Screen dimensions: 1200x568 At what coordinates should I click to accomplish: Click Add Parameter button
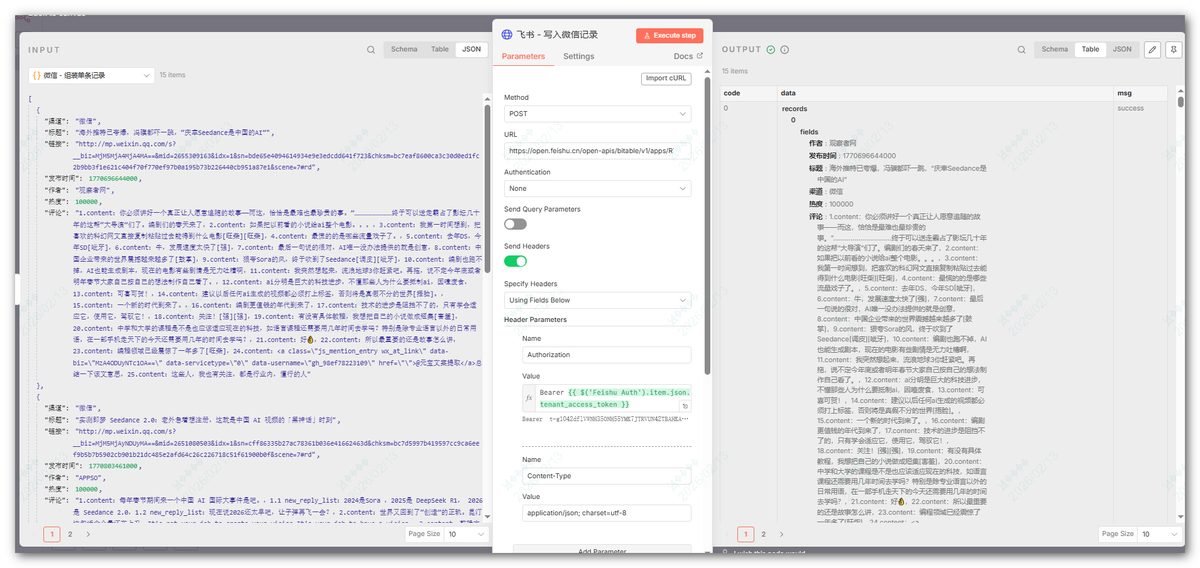coord(602,551)
